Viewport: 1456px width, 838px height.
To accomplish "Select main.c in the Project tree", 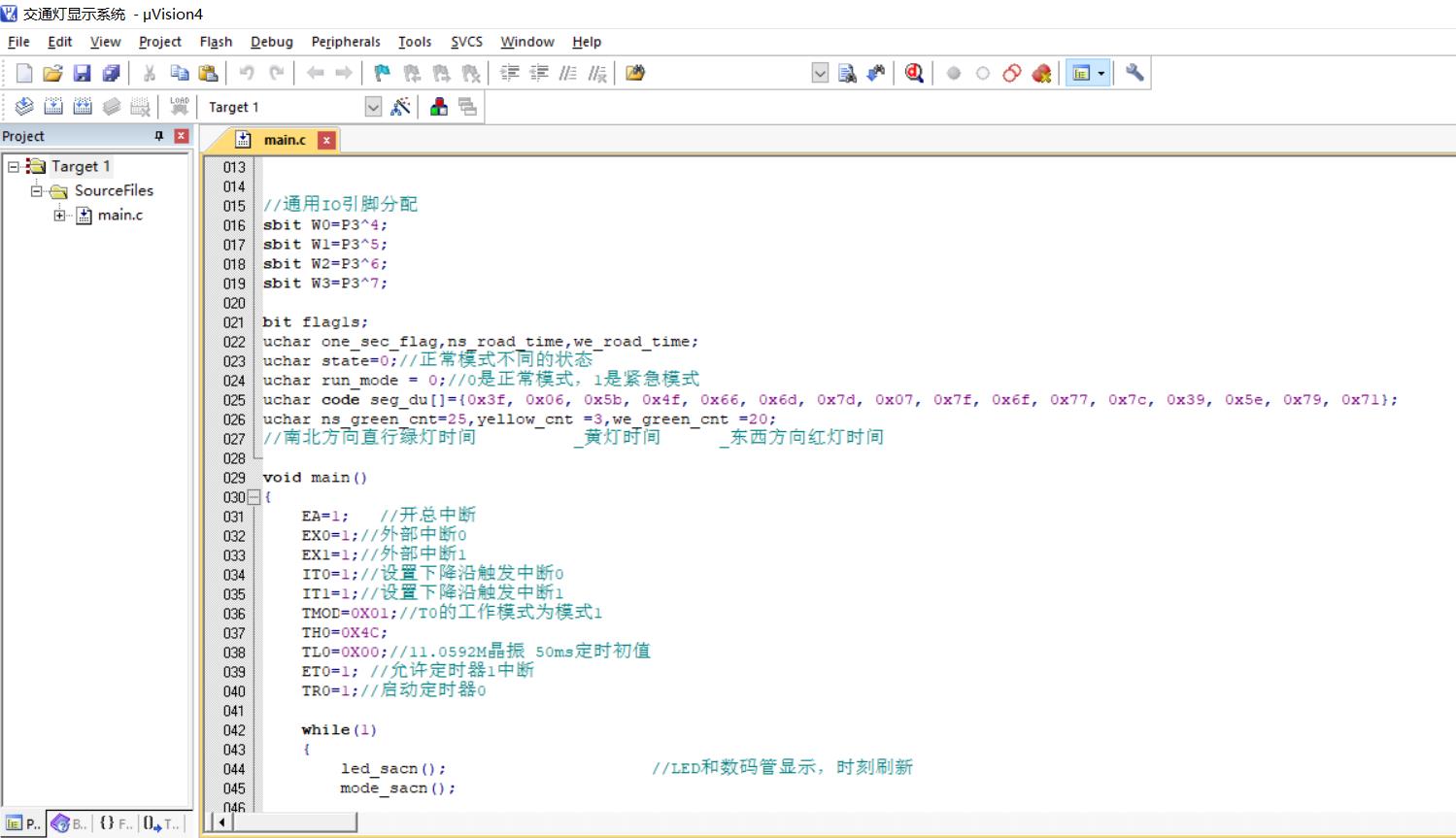I will point(119,215).
